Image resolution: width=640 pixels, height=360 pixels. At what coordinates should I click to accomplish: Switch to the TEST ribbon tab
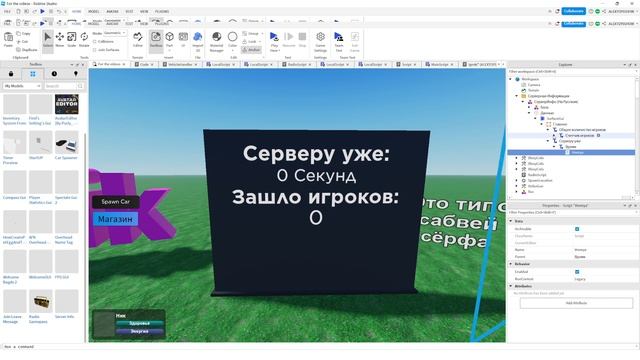coord(129,11)
